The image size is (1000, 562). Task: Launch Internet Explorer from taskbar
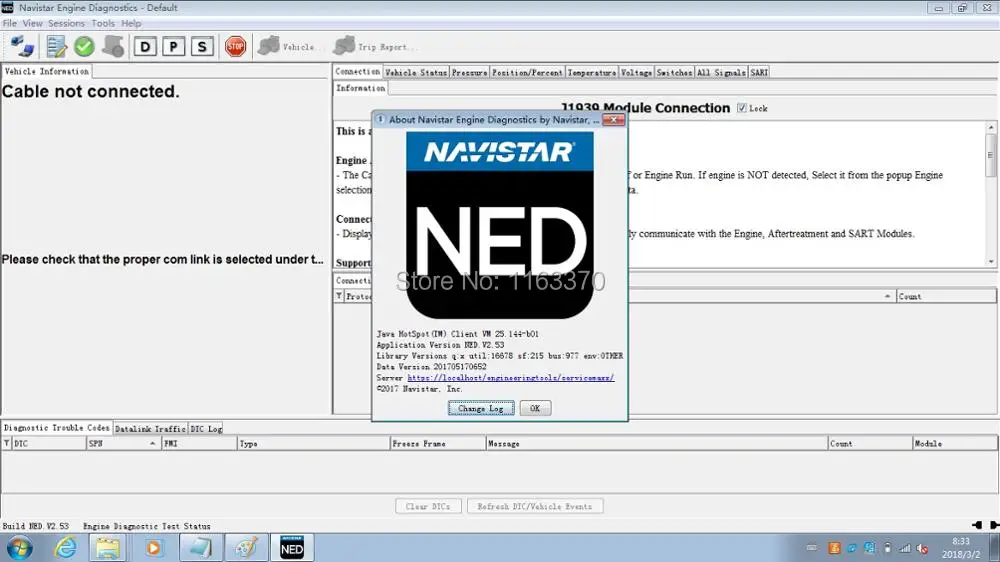65,548
